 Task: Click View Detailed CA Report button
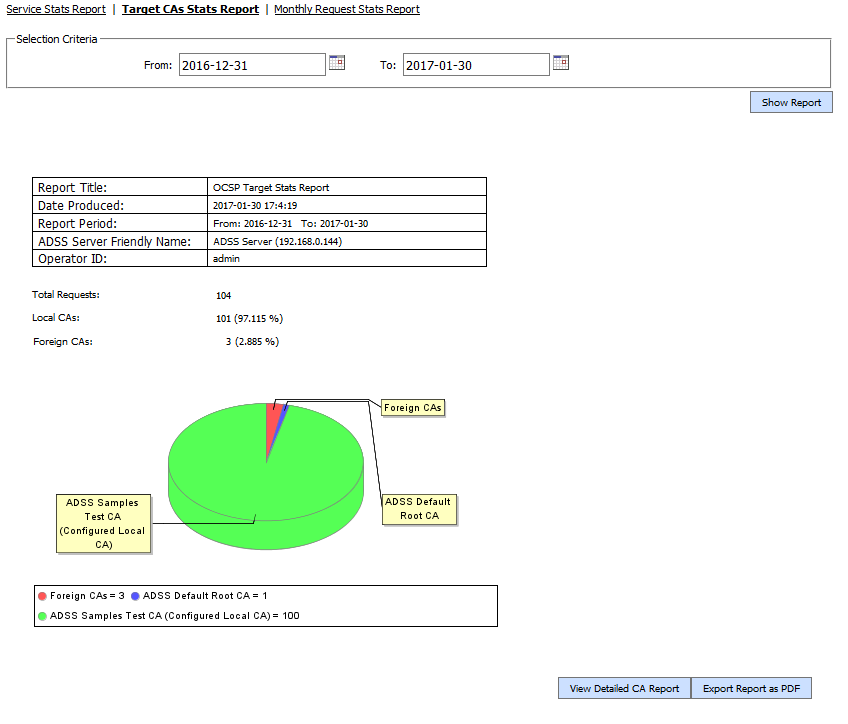(x=624, y=688)
